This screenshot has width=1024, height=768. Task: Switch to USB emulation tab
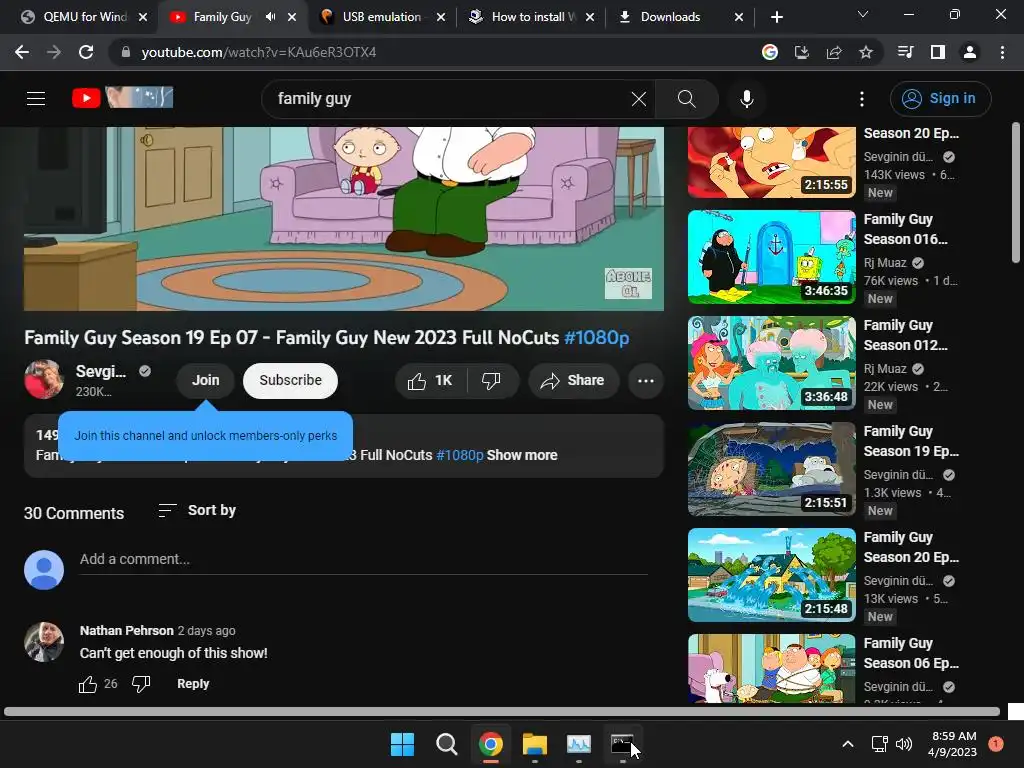[381, 17]
